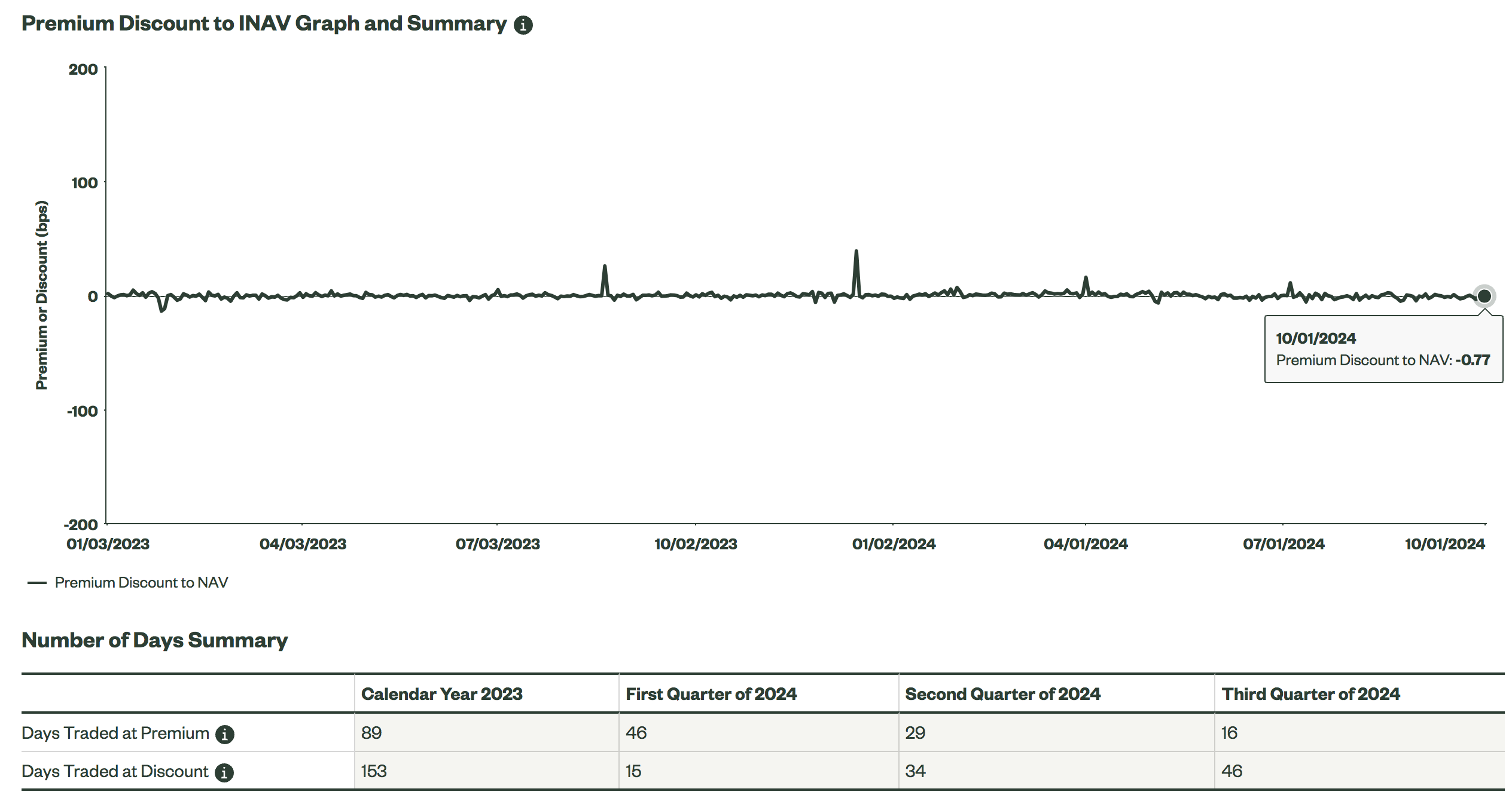Image resolution: width=1512 pixels, height=801 pixels.
Task: Click the Number of Days Summary heading
Action: [x=154, y=640]
